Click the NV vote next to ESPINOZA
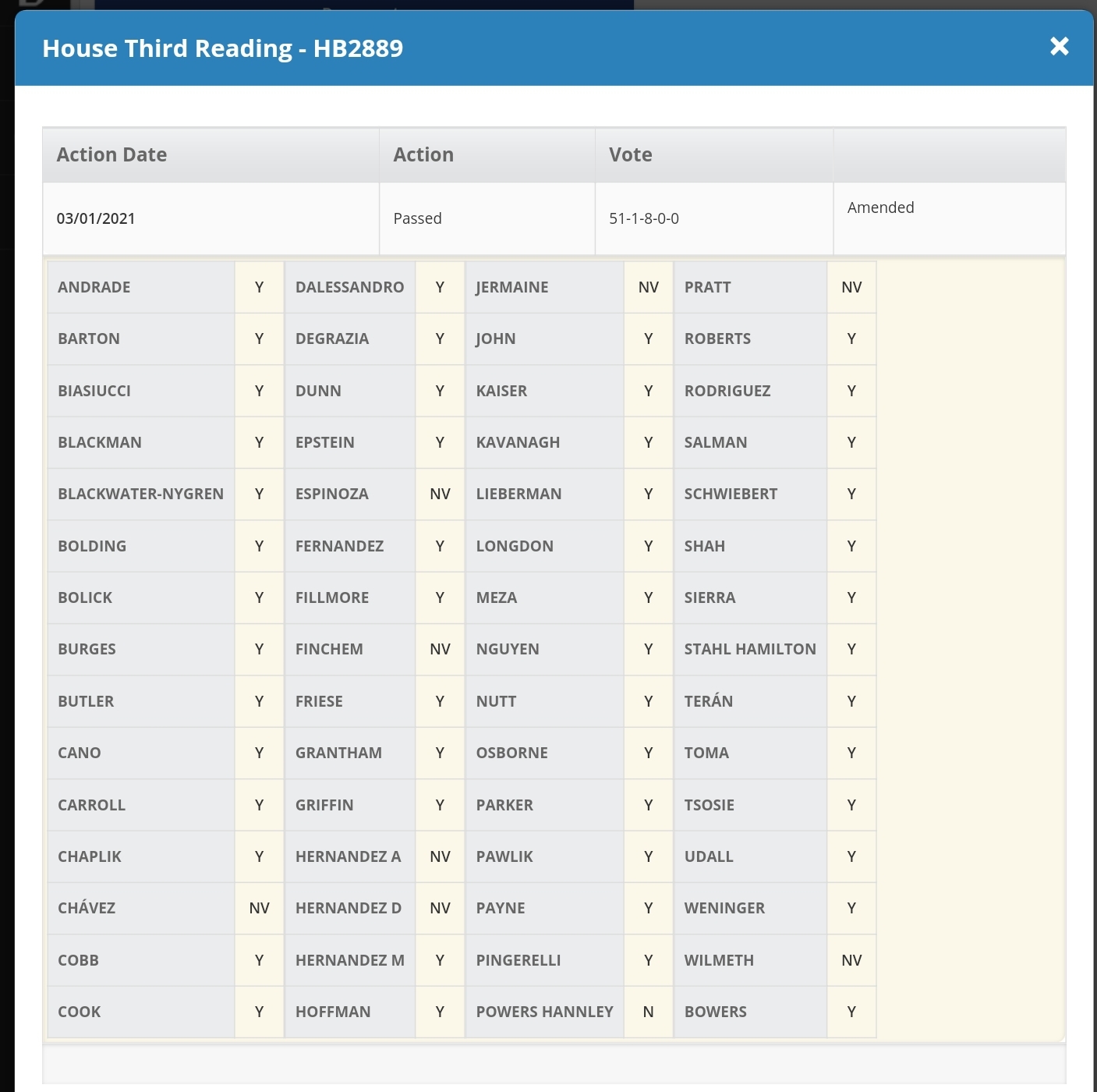Viewport: 1097px width, 1092px height. (x=441, y=494)
